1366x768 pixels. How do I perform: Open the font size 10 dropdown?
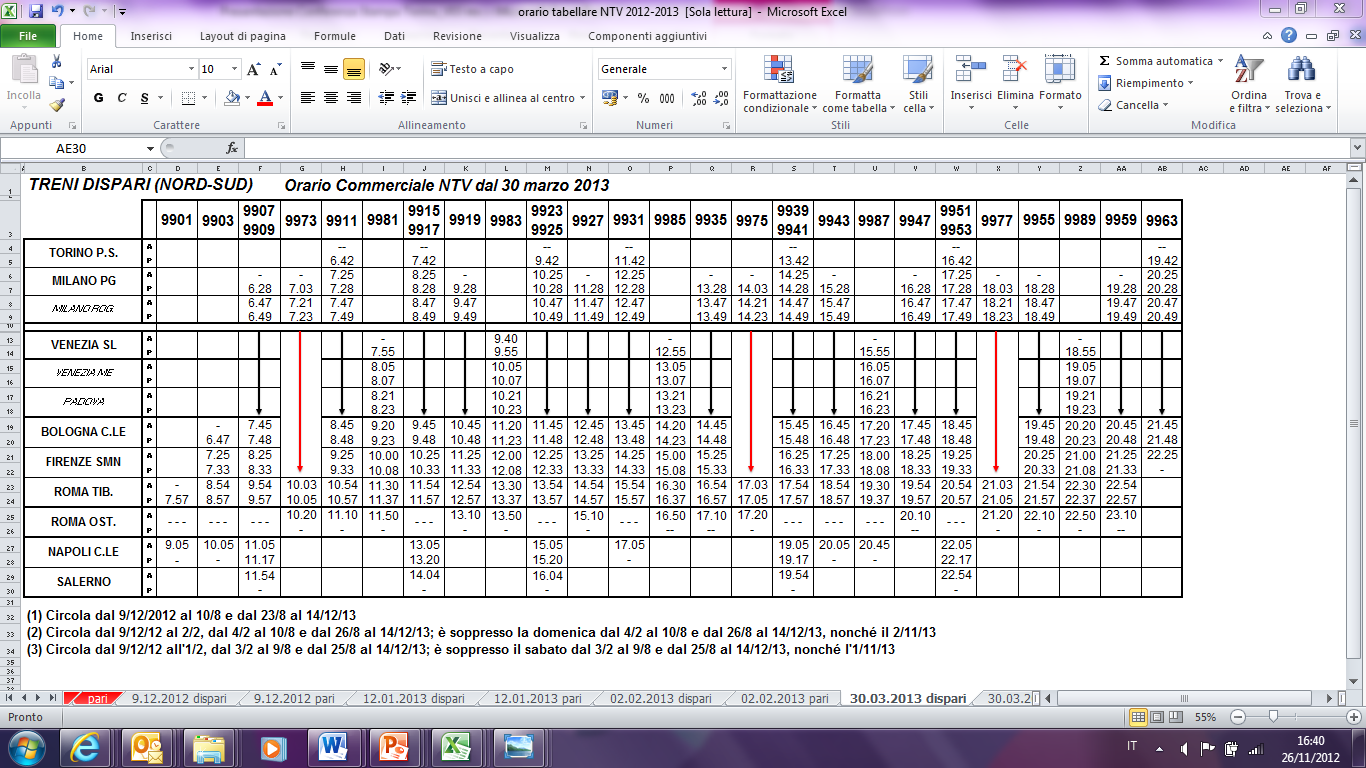click(x=235, y=69)
